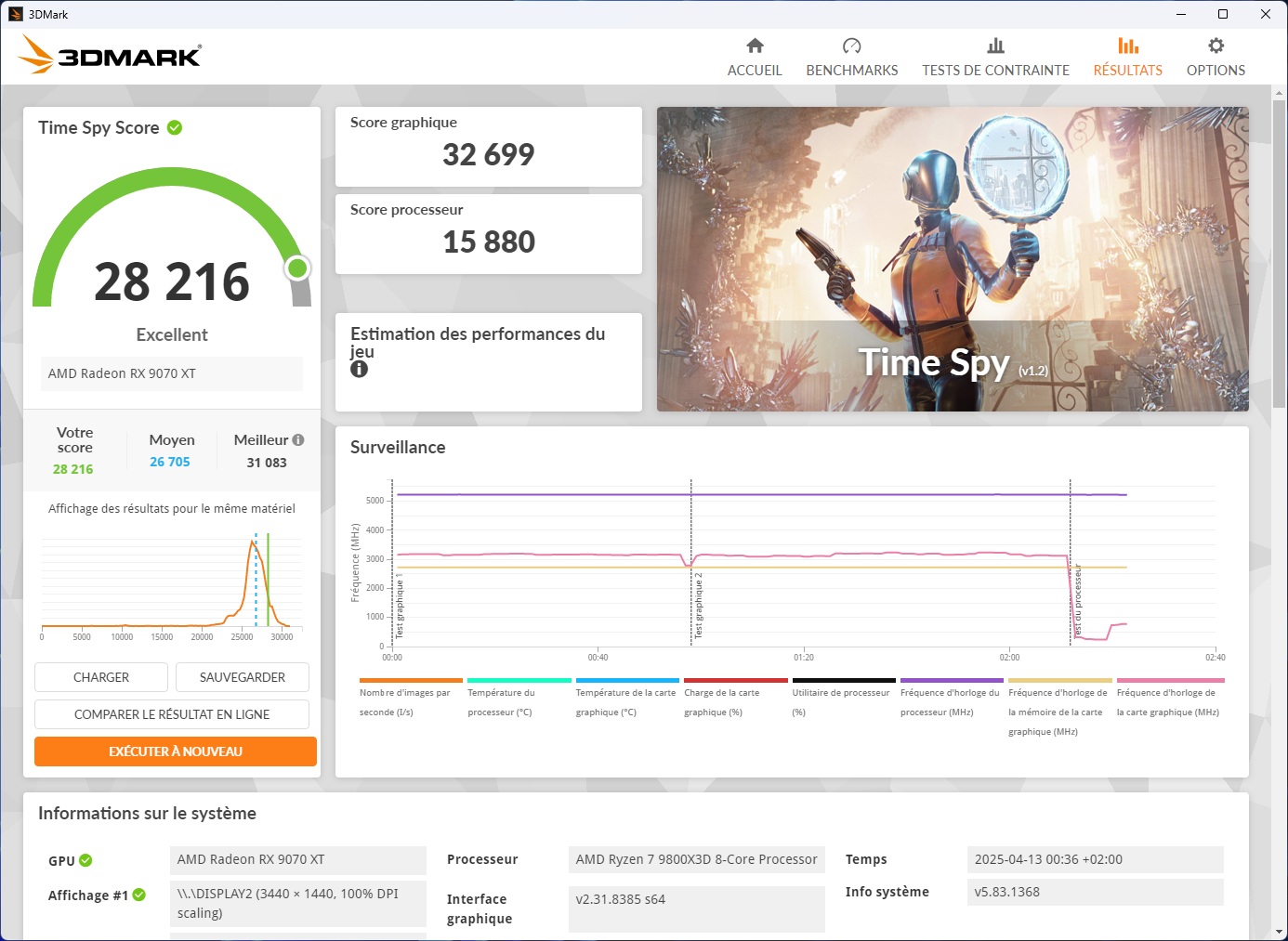Image resolution: width=1288 pixels, height=941 pixels.
Task: Click the best score 31 083
Action: pos(267,463)
